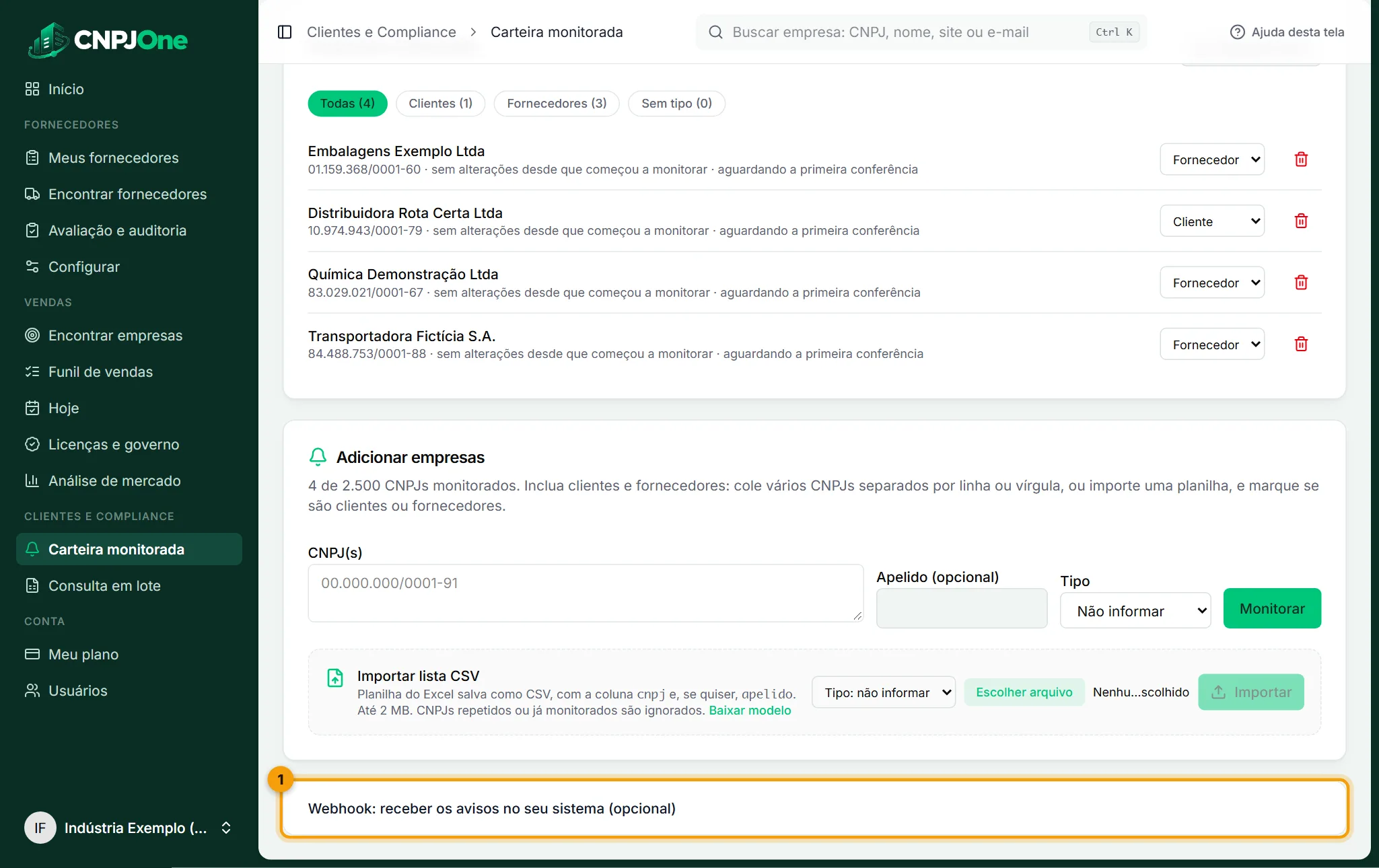Open Avaliação e auditoria
The width and height of the screenshot is (1379, 868).
point(129,230)
